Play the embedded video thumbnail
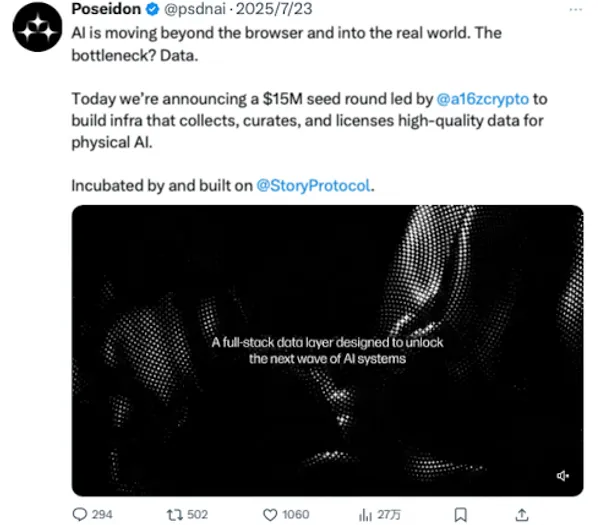This screenshot has height=525, width=600. pos(326,350)
